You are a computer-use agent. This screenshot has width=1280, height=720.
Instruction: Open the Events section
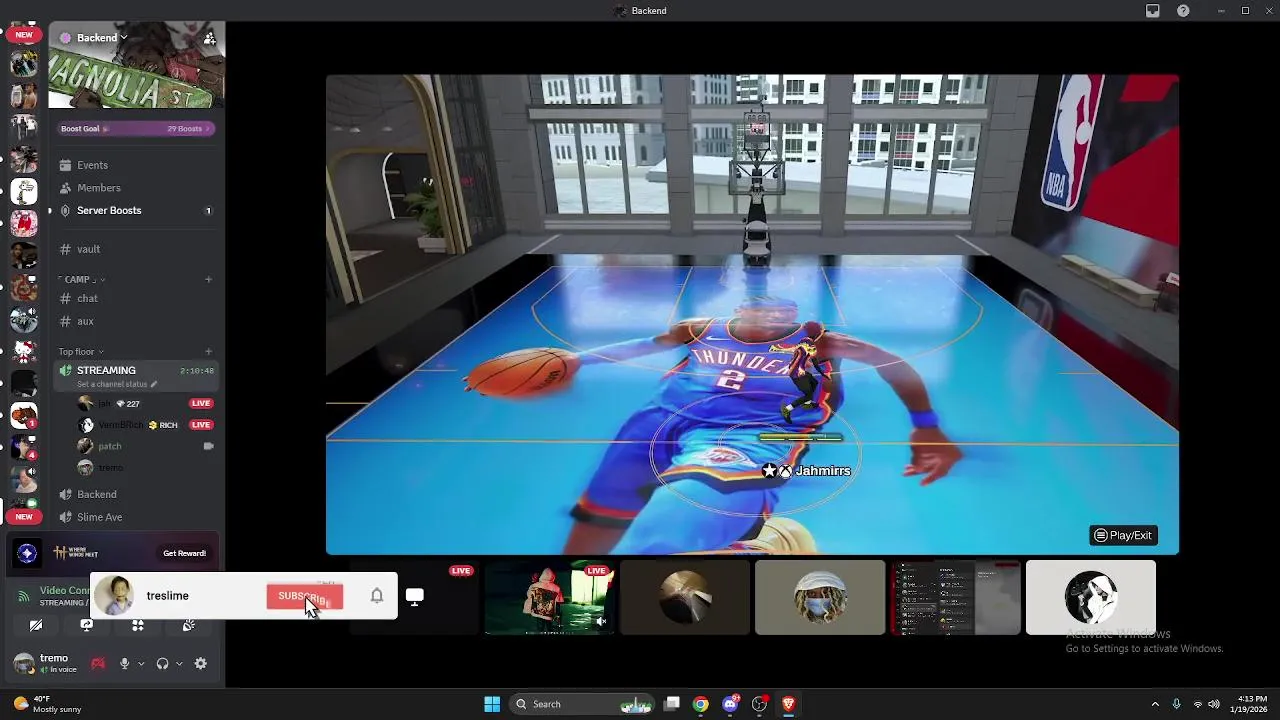[x=135, y=165]
